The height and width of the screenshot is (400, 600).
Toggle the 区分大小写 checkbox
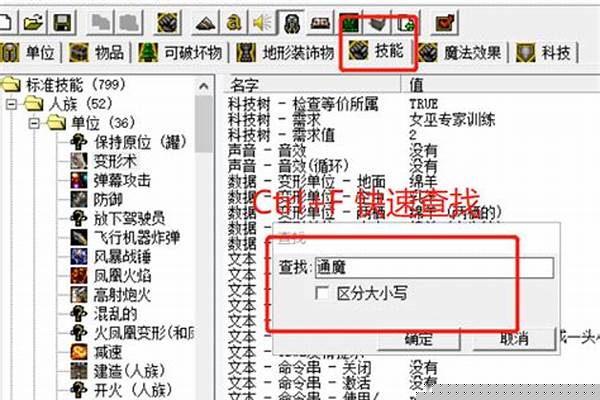coord(321,293)
